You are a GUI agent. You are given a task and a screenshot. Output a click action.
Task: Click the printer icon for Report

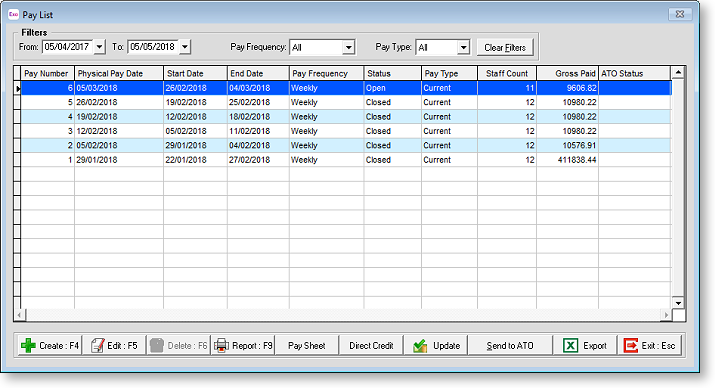point(222,346)
